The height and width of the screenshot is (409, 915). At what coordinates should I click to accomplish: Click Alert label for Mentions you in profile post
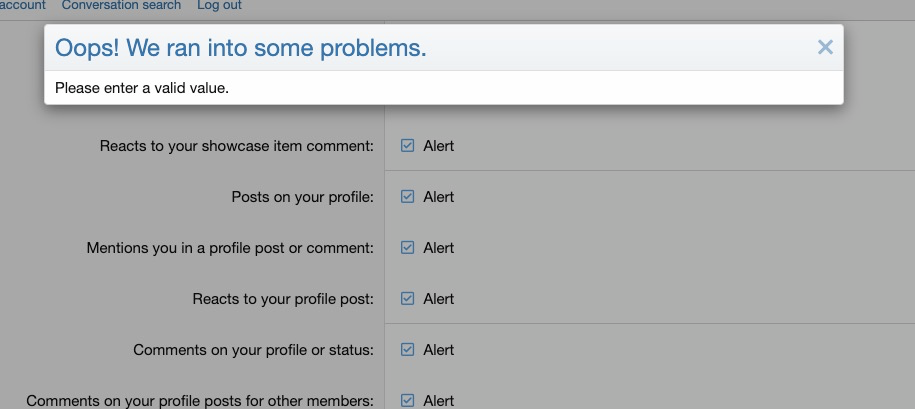point(439,247)
